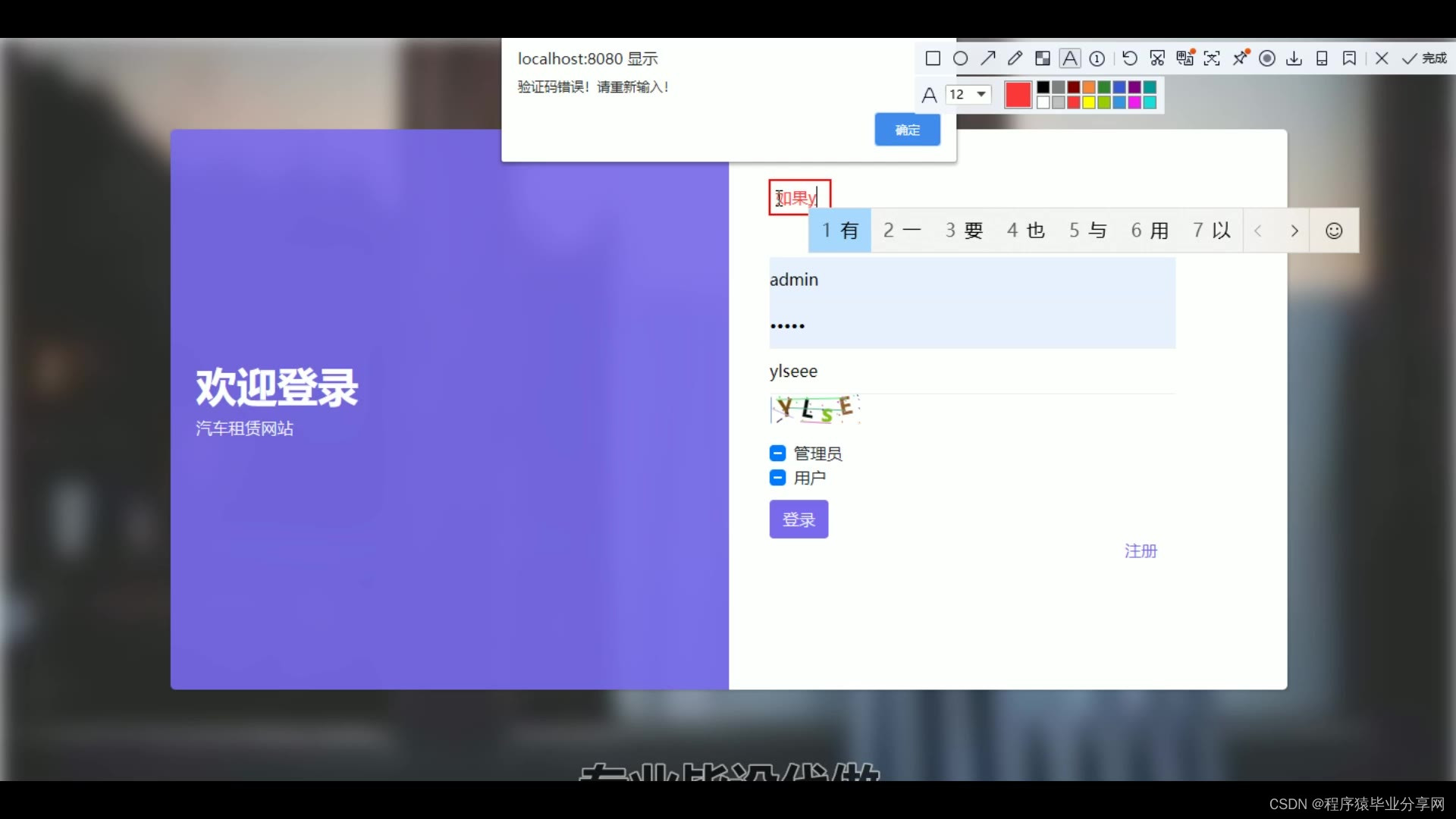Select the rectangle annotation tool
Viewport: 1456px width, 819px height.
pos(933,58)
